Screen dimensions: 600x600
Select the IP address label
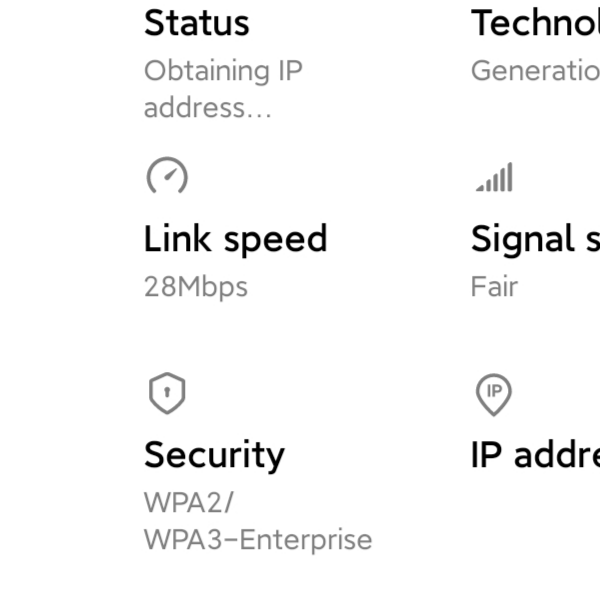pyautogui.click(x=535, y=454)
